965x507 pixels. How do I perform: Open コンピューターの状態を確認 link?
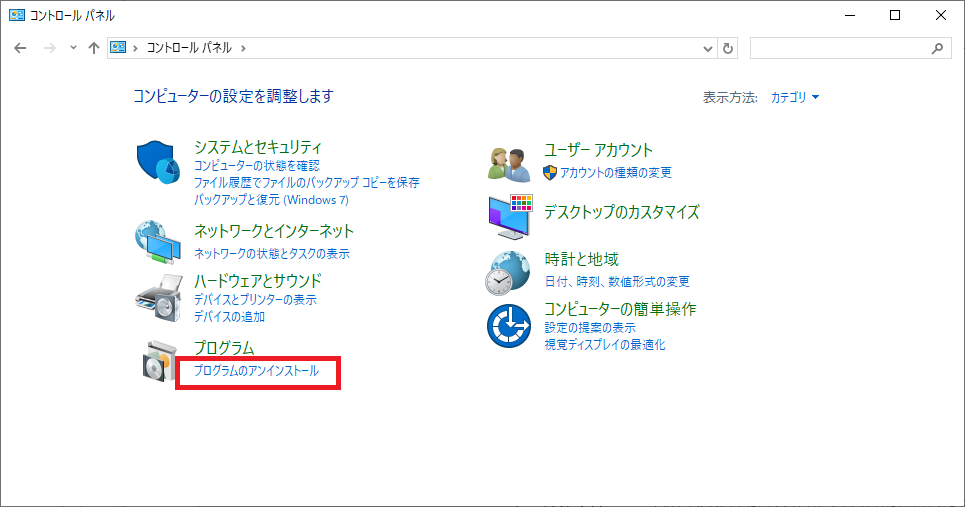click(x=256, y=165)
